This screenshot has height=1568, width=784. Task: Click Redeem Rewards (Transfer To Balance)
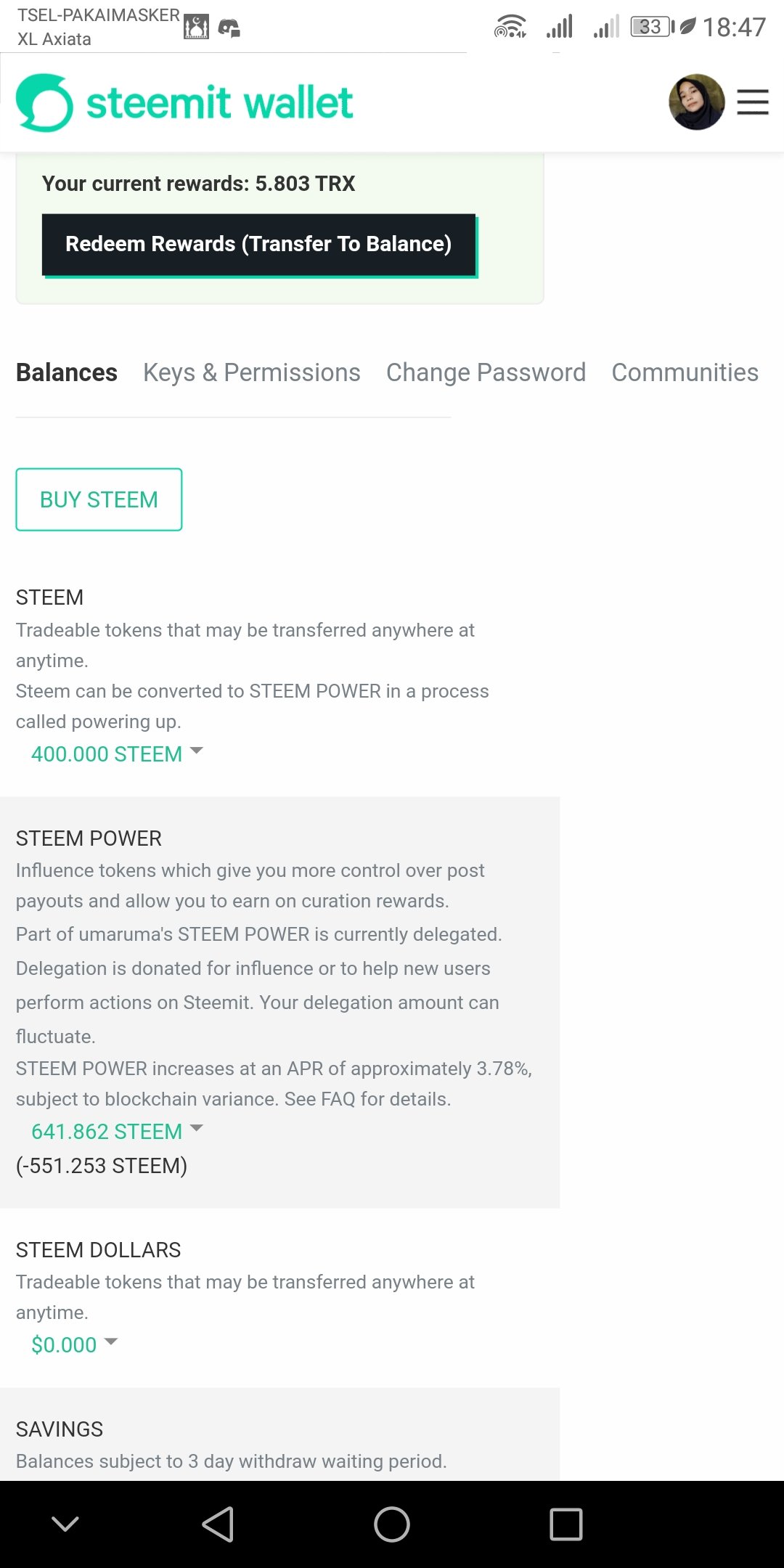tap(259, 245)
